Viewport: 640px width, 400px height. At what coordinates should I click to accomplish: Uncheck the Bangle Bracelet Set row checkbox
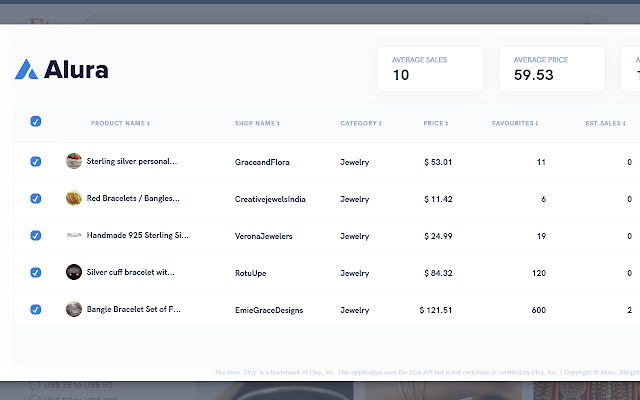tap(36, 309)
